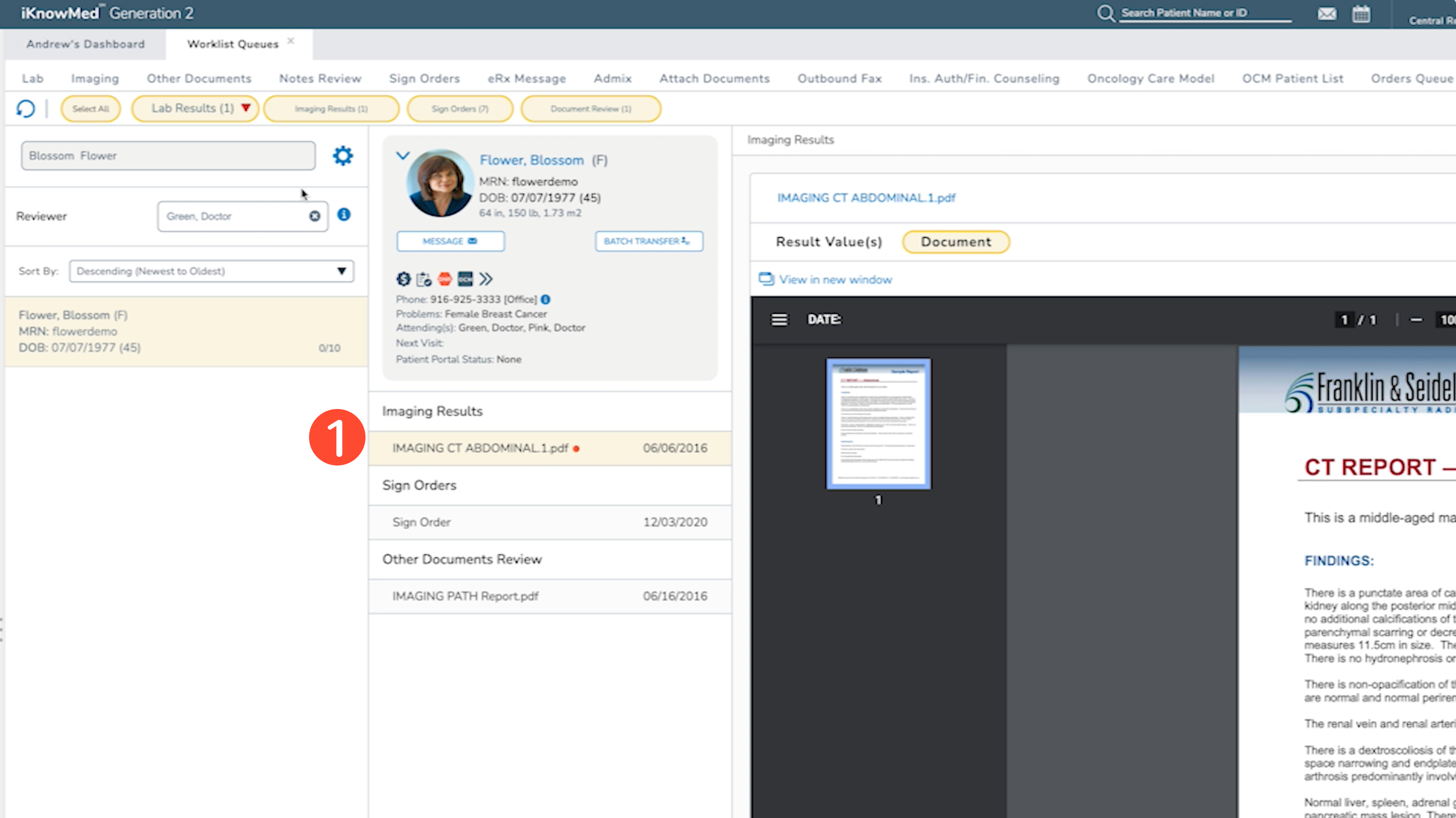Open the mail envelope in header

tap(1326, 13)
